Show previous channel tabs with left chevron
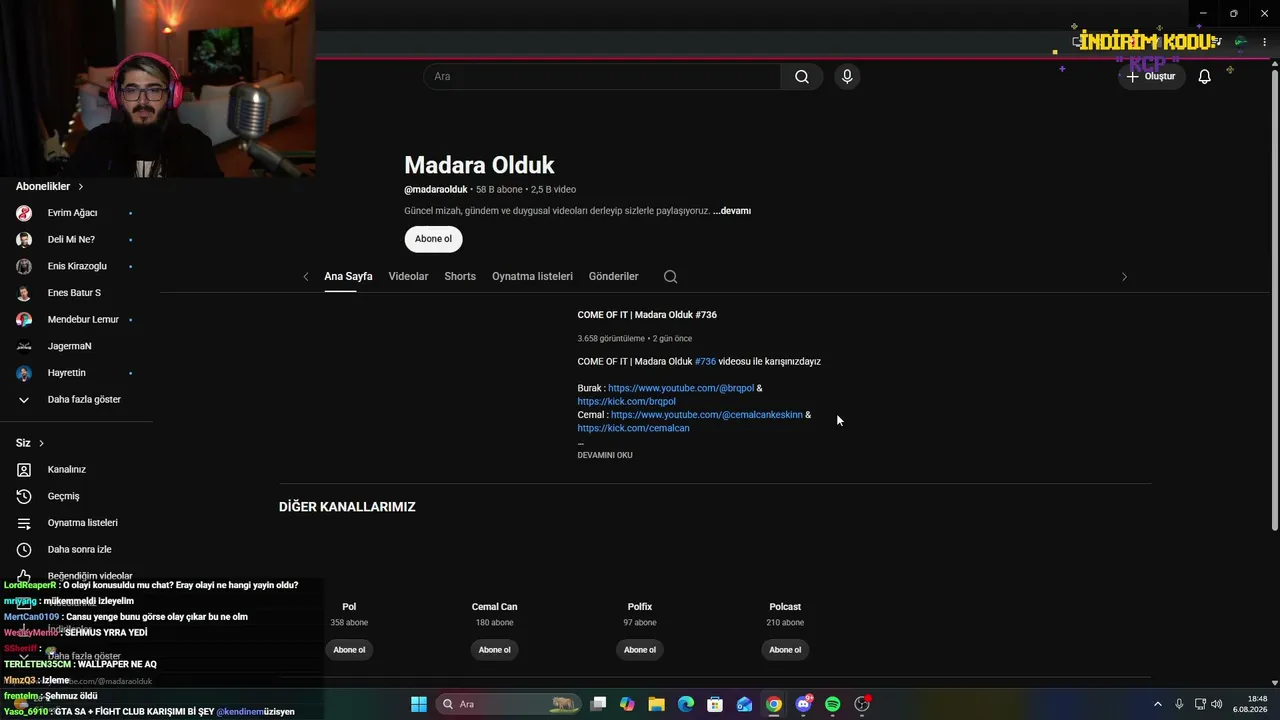The image size is (1280, 720). pos(306,277)
